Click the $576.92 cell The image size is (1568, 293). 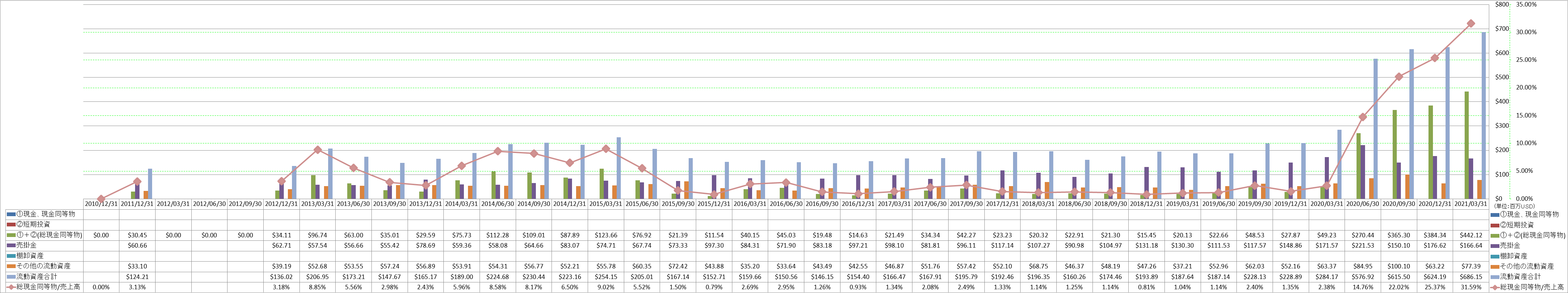1362,277
